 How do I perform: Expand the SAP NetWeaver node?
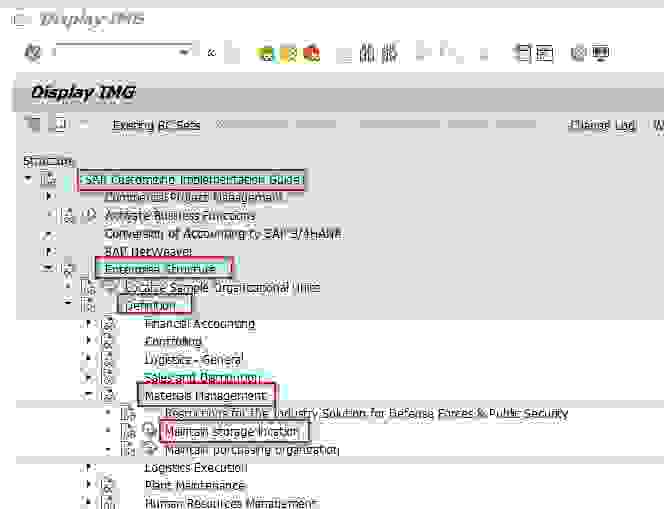coord(48,252)
